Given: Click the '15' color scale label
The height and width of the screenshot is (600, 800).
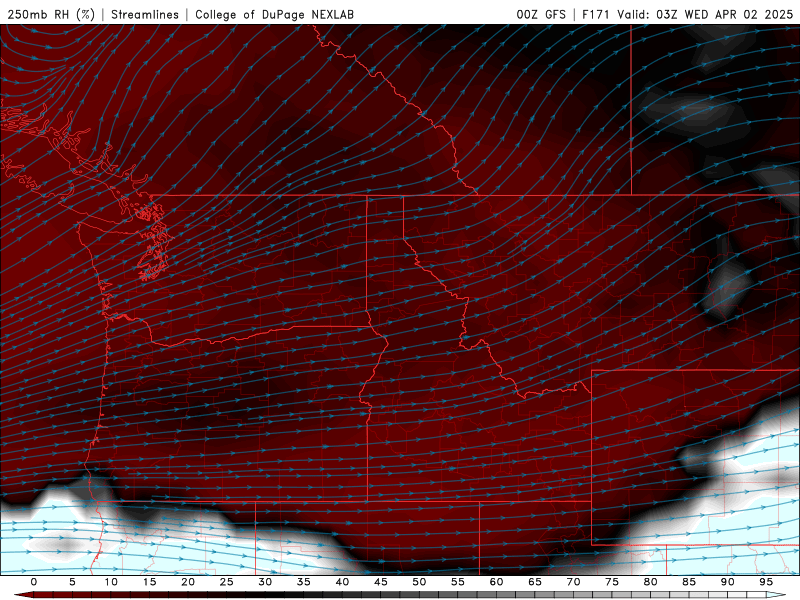Looking at the screenshot, I should tap(149, 582).
